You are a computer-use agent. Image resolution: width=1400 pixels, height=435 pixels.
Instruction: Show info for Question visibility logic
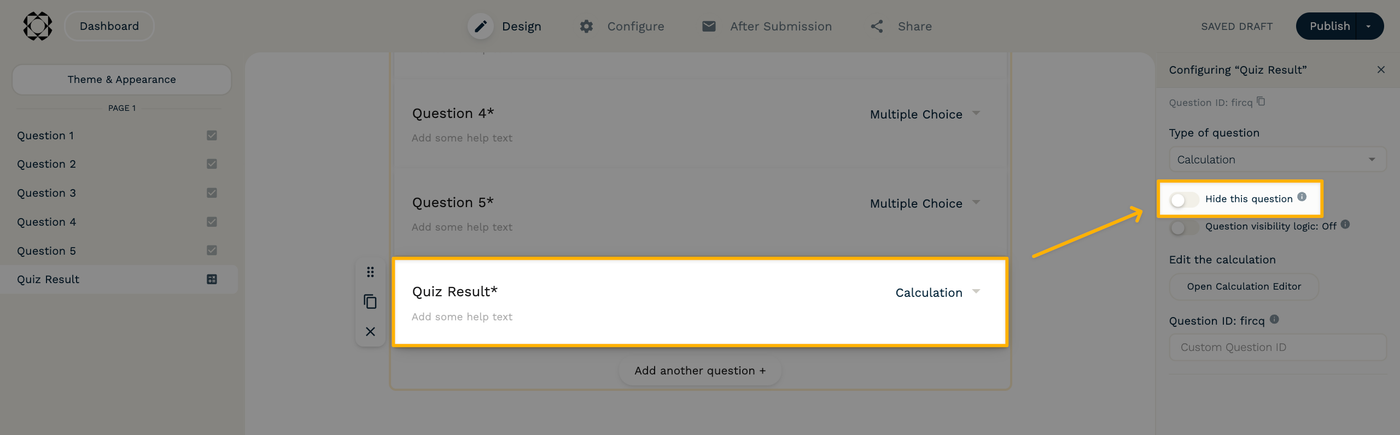[1346, 225]
